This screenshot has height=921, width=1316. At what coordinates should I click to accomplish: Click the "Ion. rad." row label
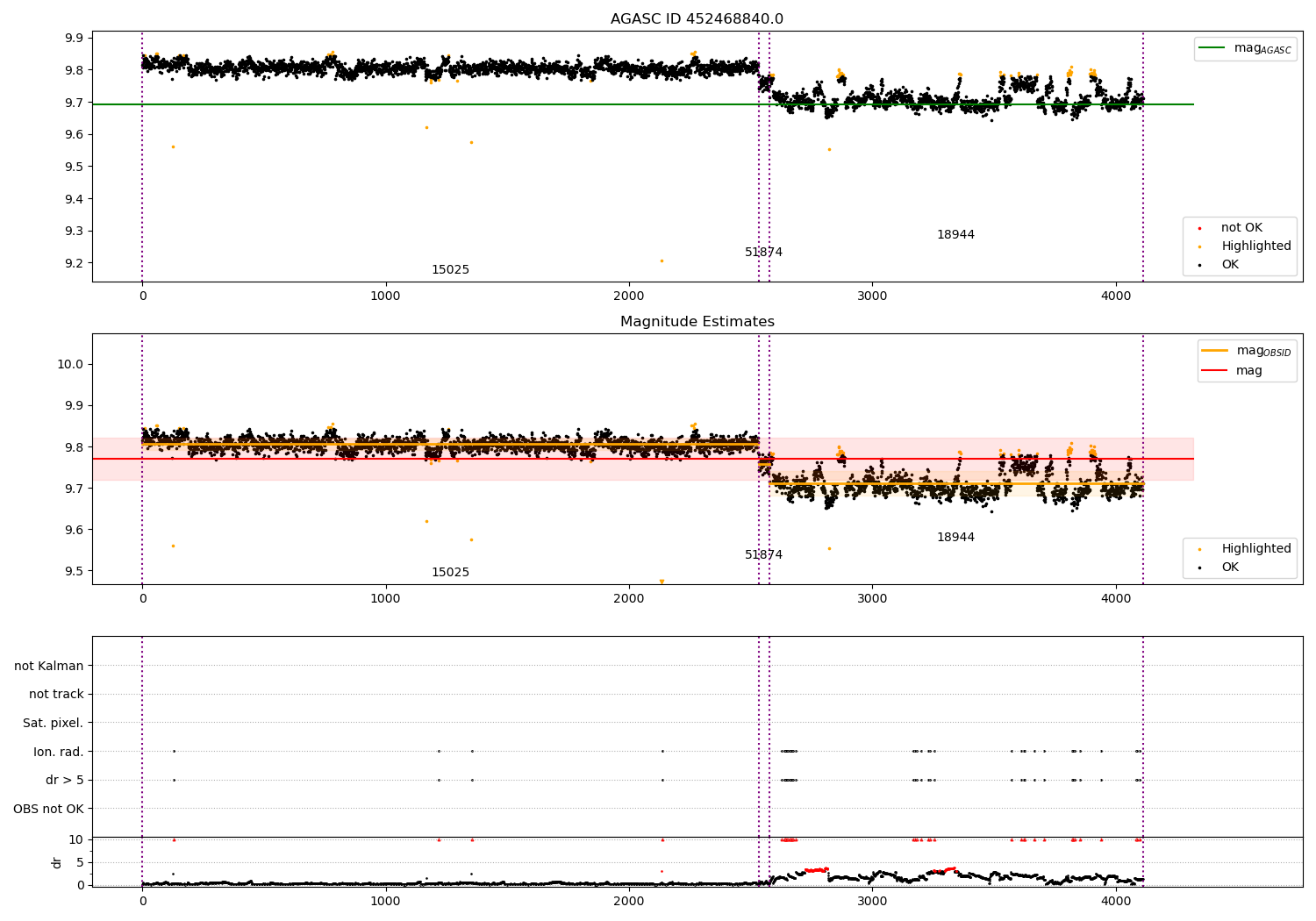pyautogui.click(x=59, y=752)
